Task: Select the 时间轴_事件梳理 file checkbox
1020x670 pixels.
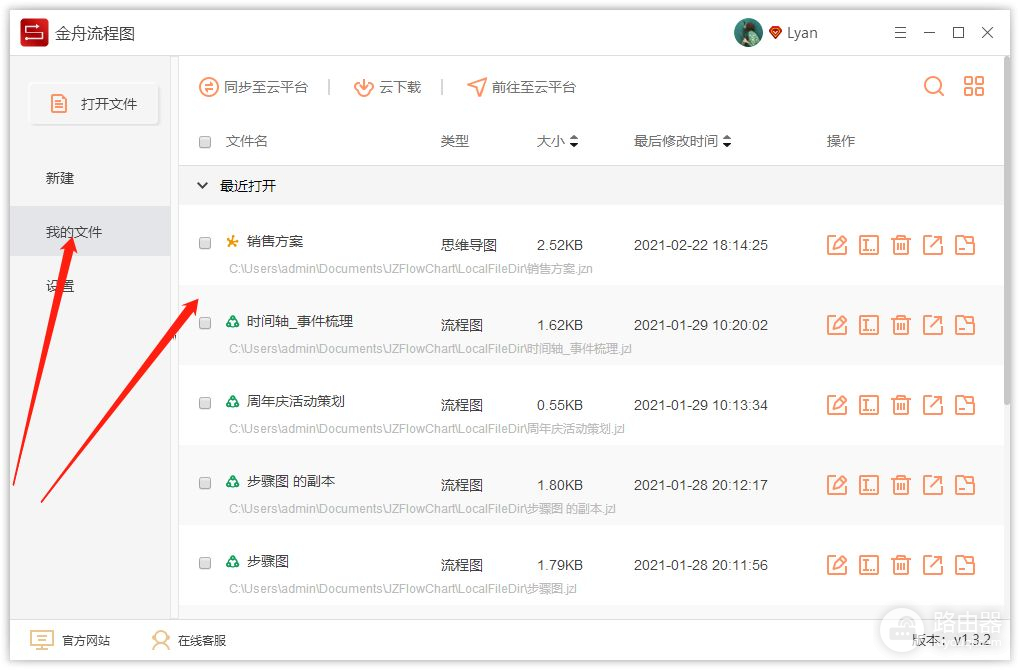Action: tap(205, 323)
